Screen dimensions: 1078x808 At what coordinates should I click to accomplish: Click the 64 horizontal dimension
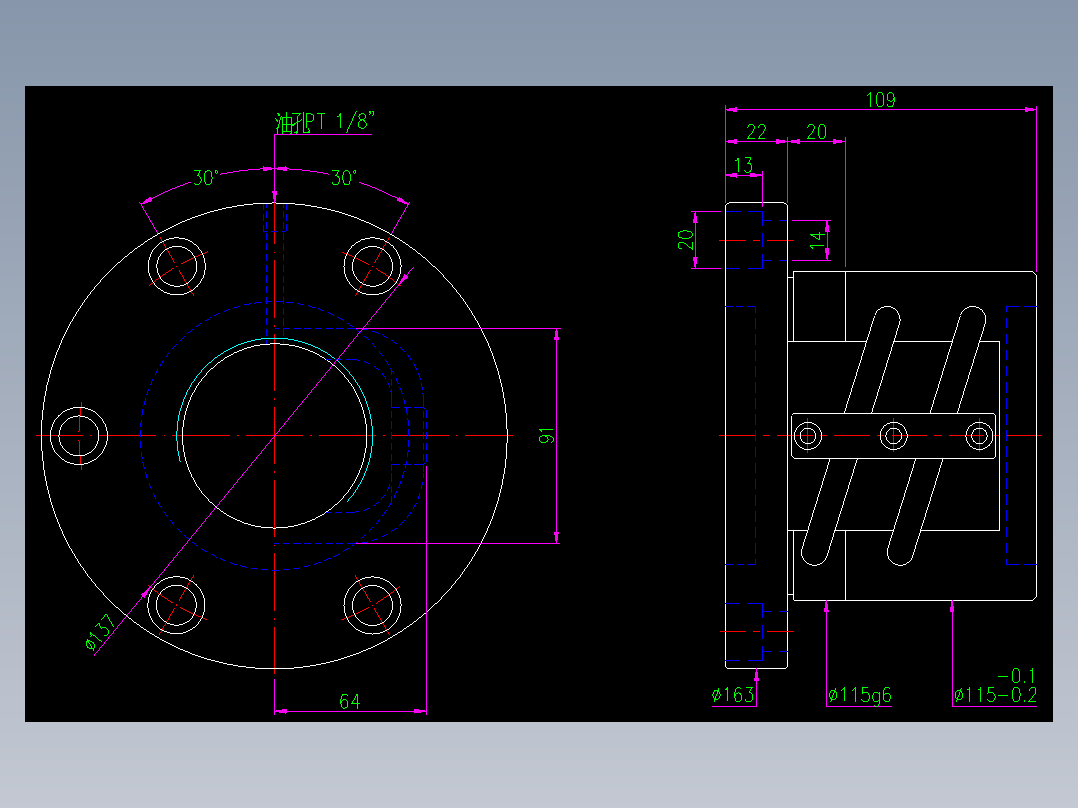click(x=349, y=701)
